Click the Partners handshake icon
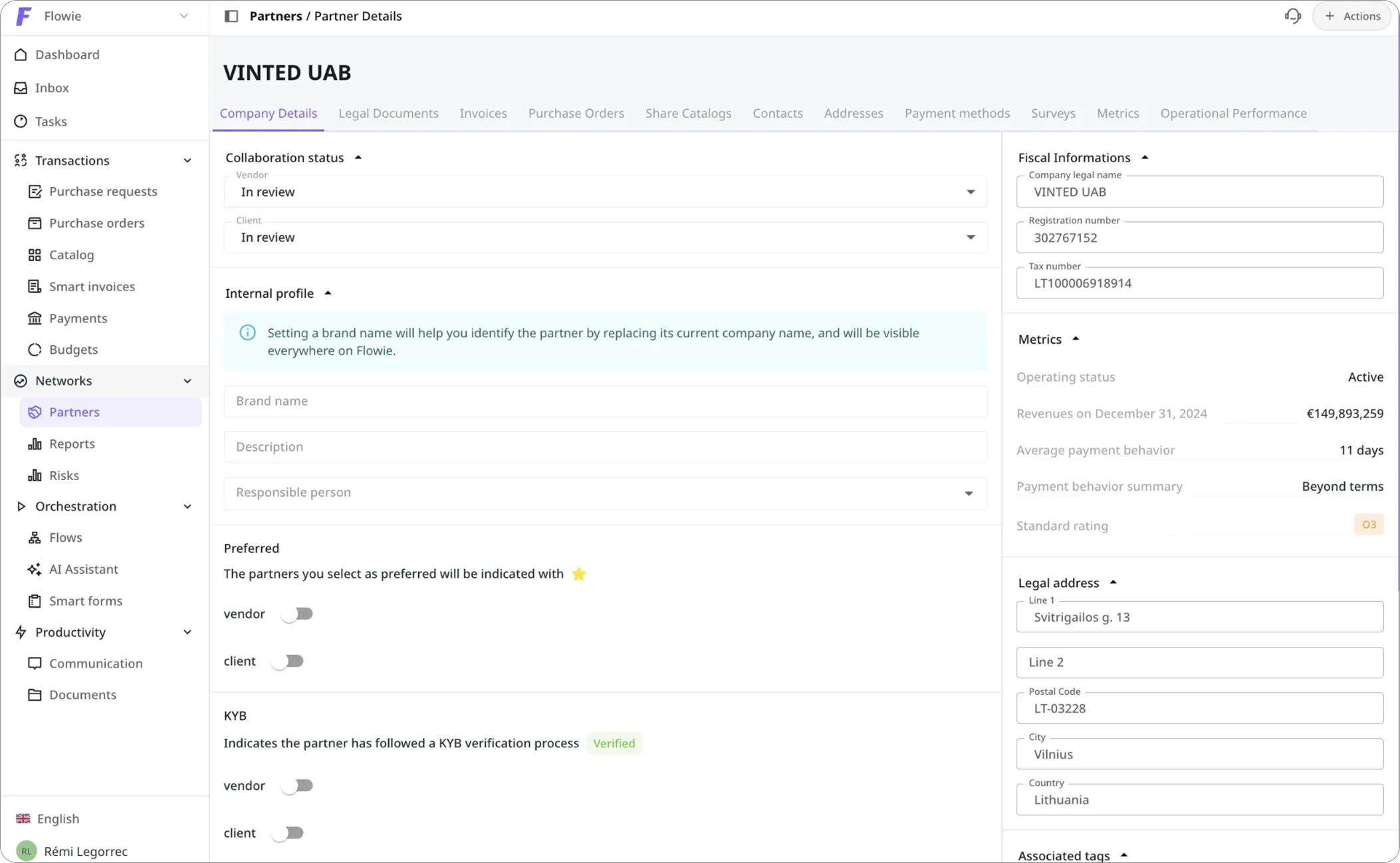The width and height of the screenshot is (1400, 863). [x=35, y=412]
